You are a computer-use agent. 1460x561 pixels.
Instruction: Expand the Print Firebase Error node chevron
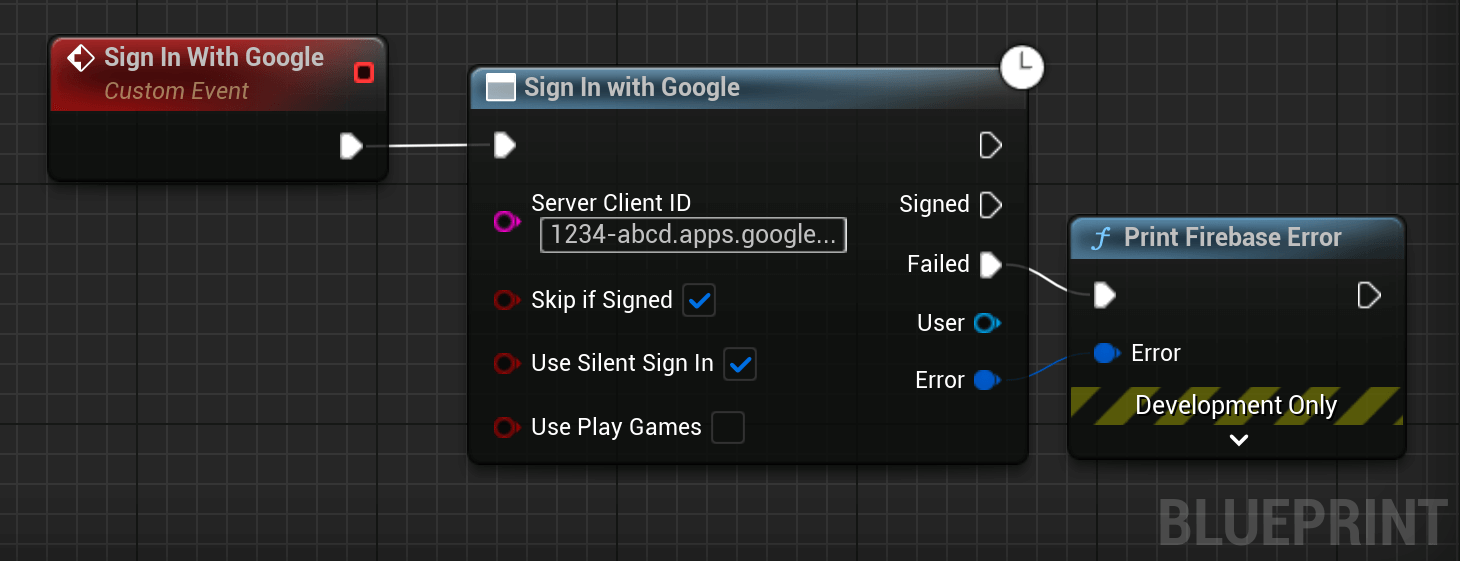(1238, 440)
